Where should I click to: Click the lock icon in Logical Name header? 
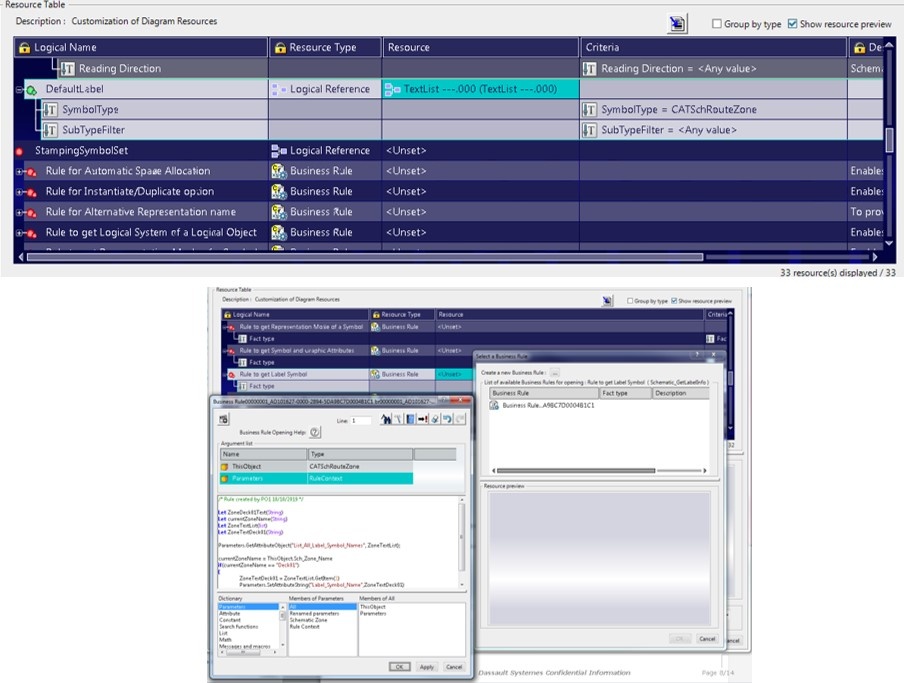click(x=25, y=47)
